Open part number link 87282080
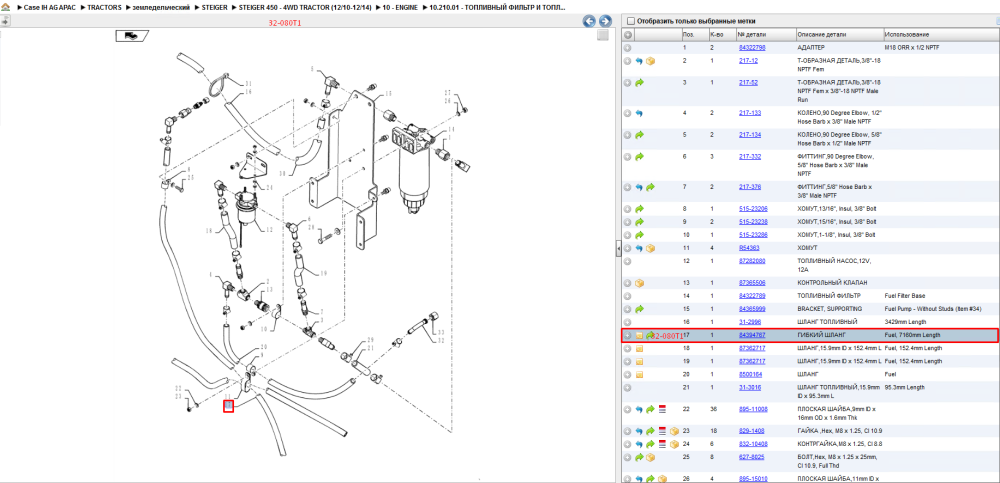Viewport: 1000px width, 483px height. [752, 261]
